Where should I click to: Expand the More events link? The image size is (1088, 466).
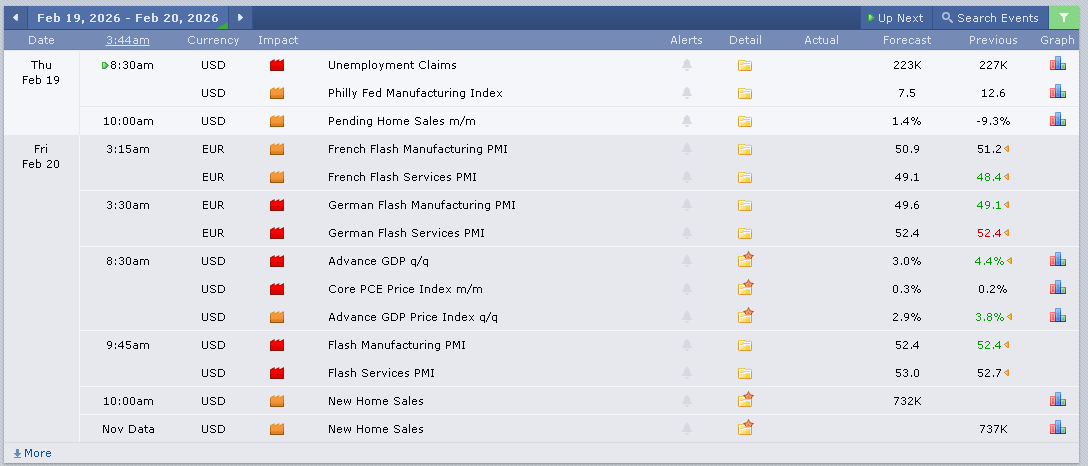click(x=32, y=453)
